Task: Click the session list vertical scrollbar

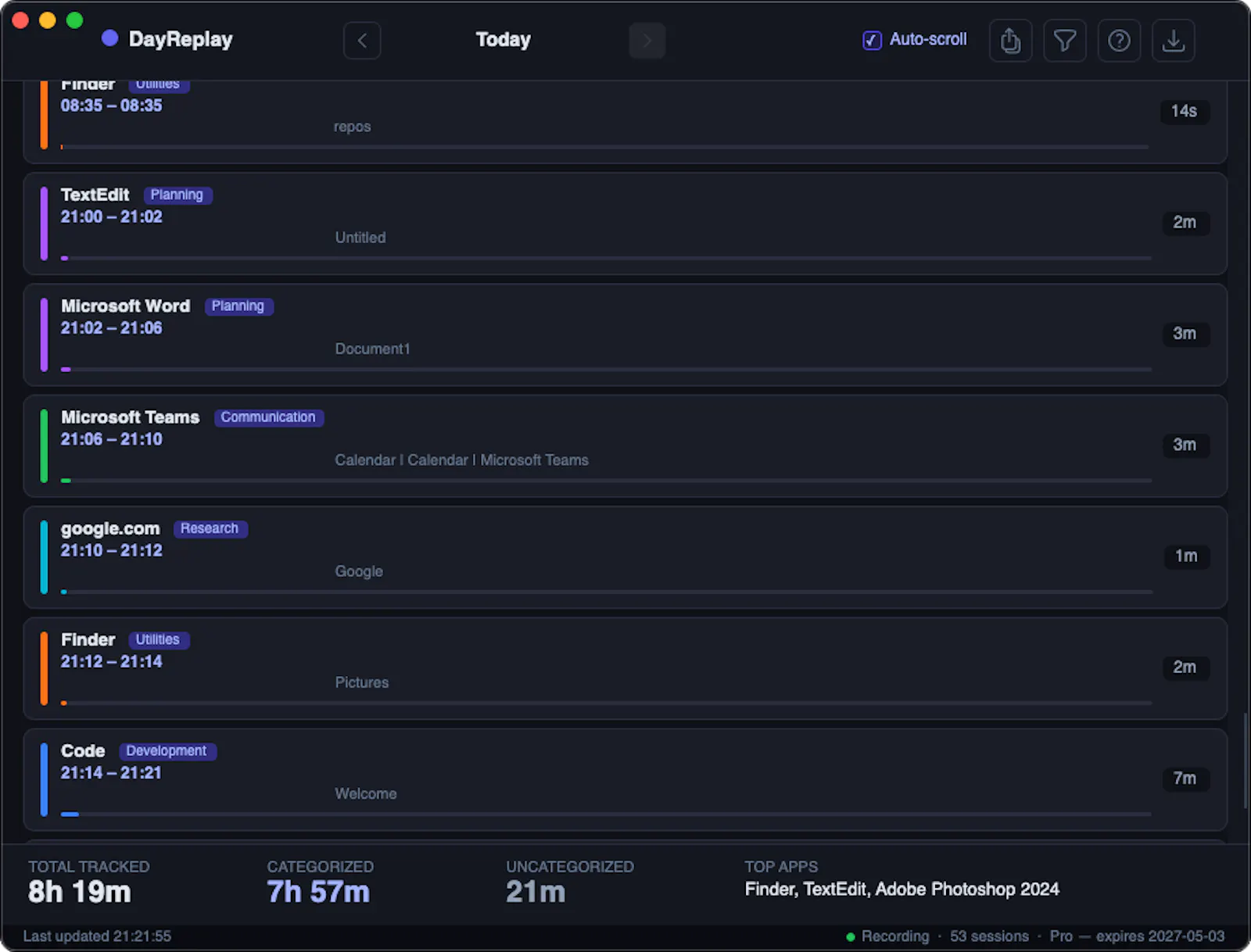Action: coord(1246,761)
